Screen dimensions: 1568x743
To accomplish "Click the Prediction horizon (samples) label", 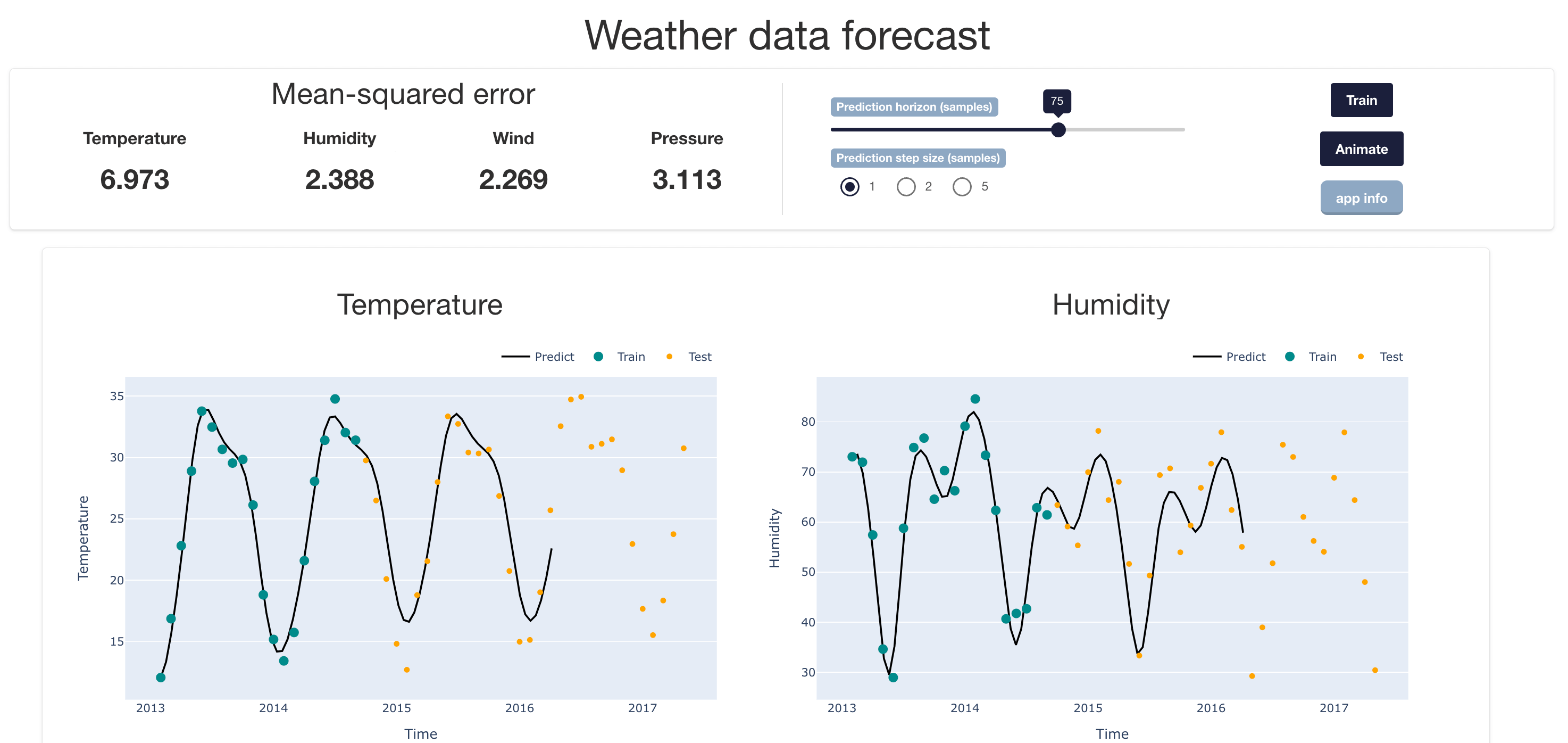I will click(x=914, y=106).
